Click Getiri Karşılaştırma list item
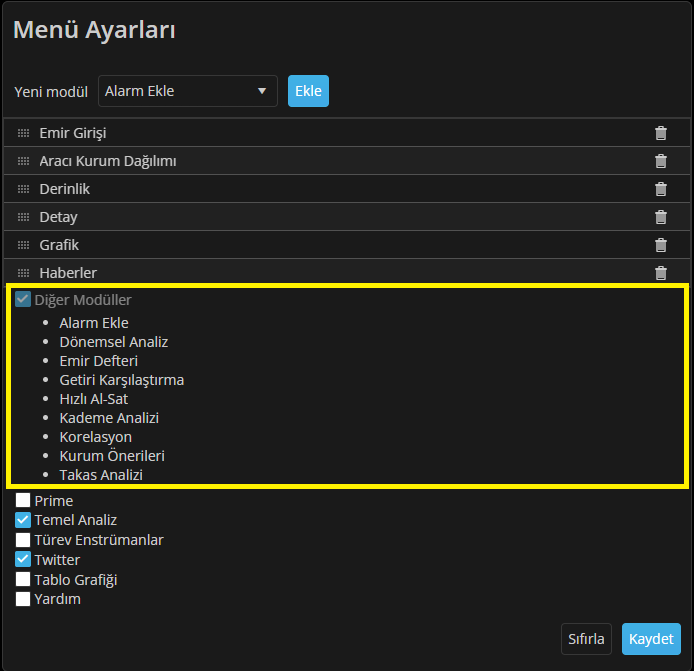 [x=122, y=380]
